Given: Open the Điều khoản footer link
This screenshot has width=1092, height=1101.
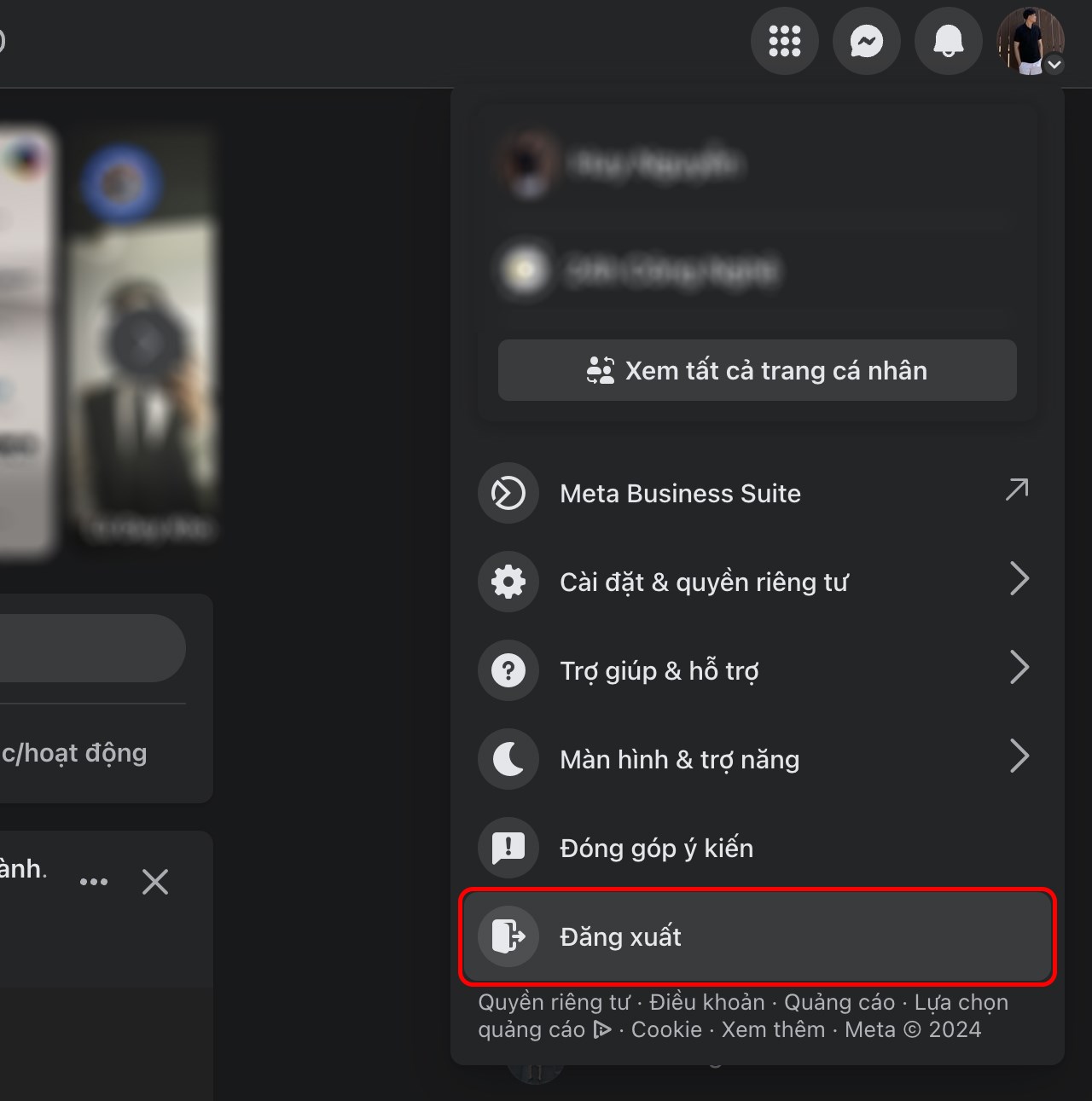Looking at the screenshot, I should [707, 1002].
